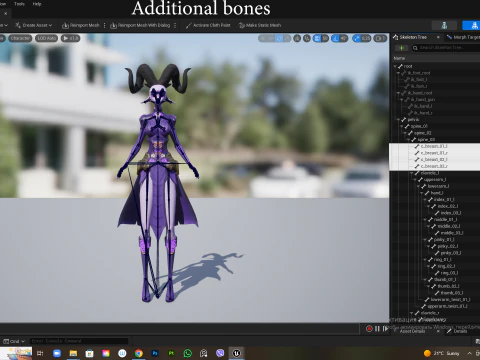This screenshot has height=360, width=480.
Task: Select the ring_01_l bone
Action: click(442, 260)
